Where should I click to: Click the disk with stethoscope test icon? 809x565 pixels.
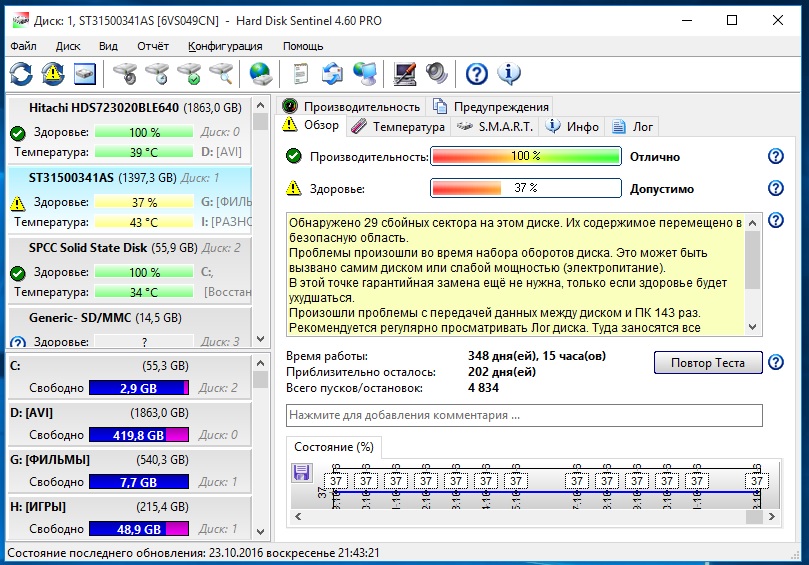125,74
